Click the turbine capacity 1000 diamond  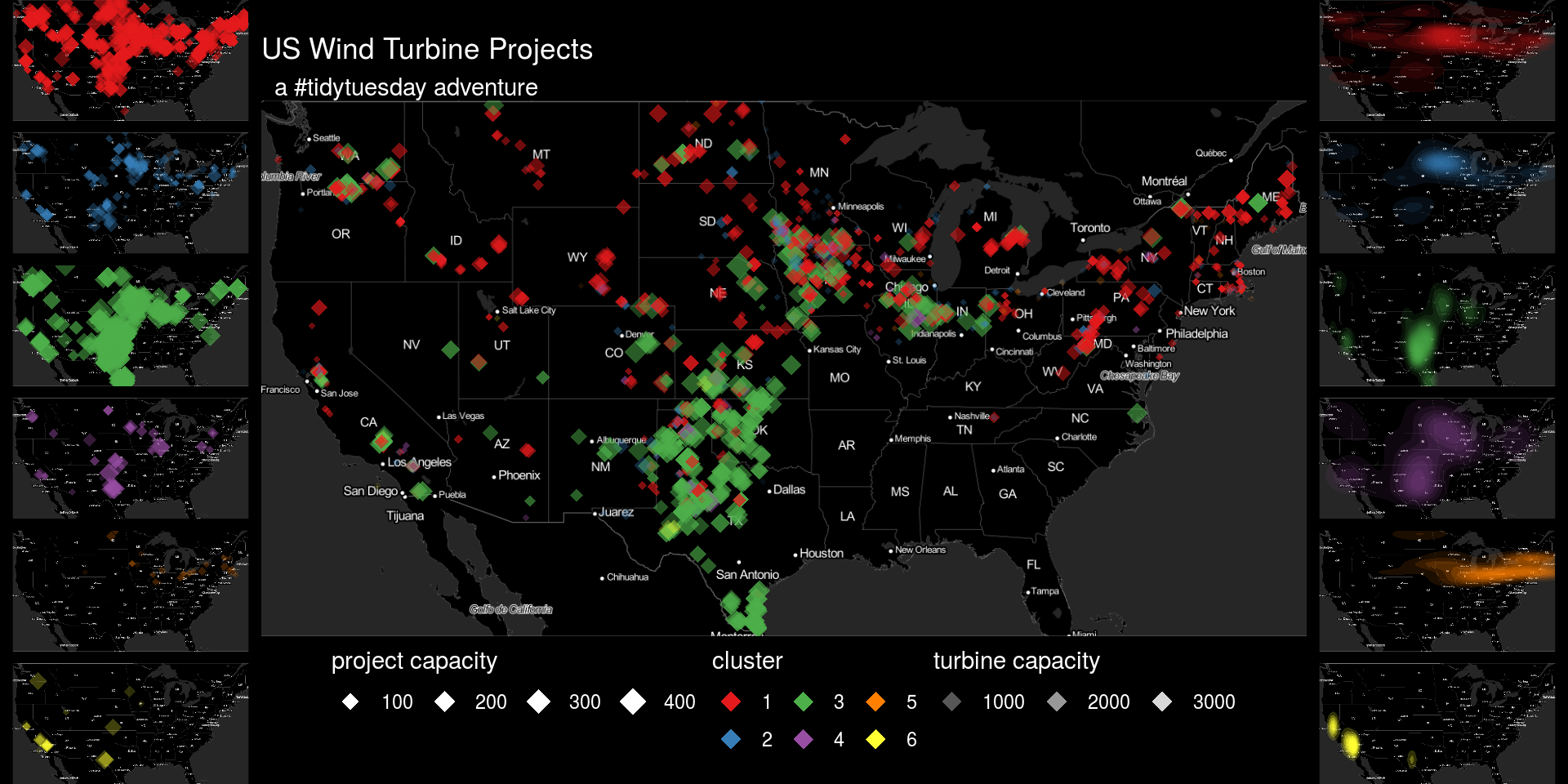(951, 702)
